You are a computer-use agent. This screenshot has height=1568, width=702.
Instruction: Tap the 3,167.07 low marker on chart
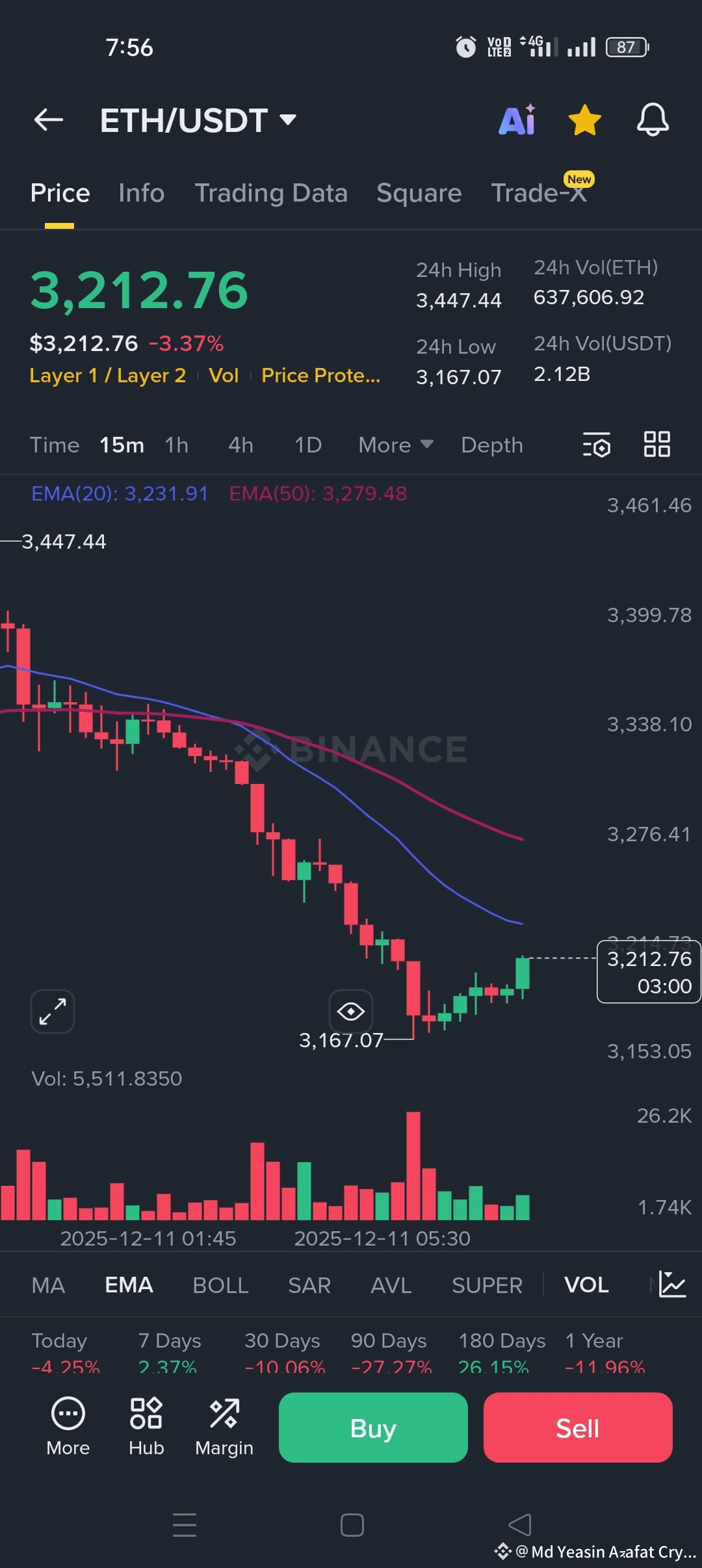click(341, 1040)
